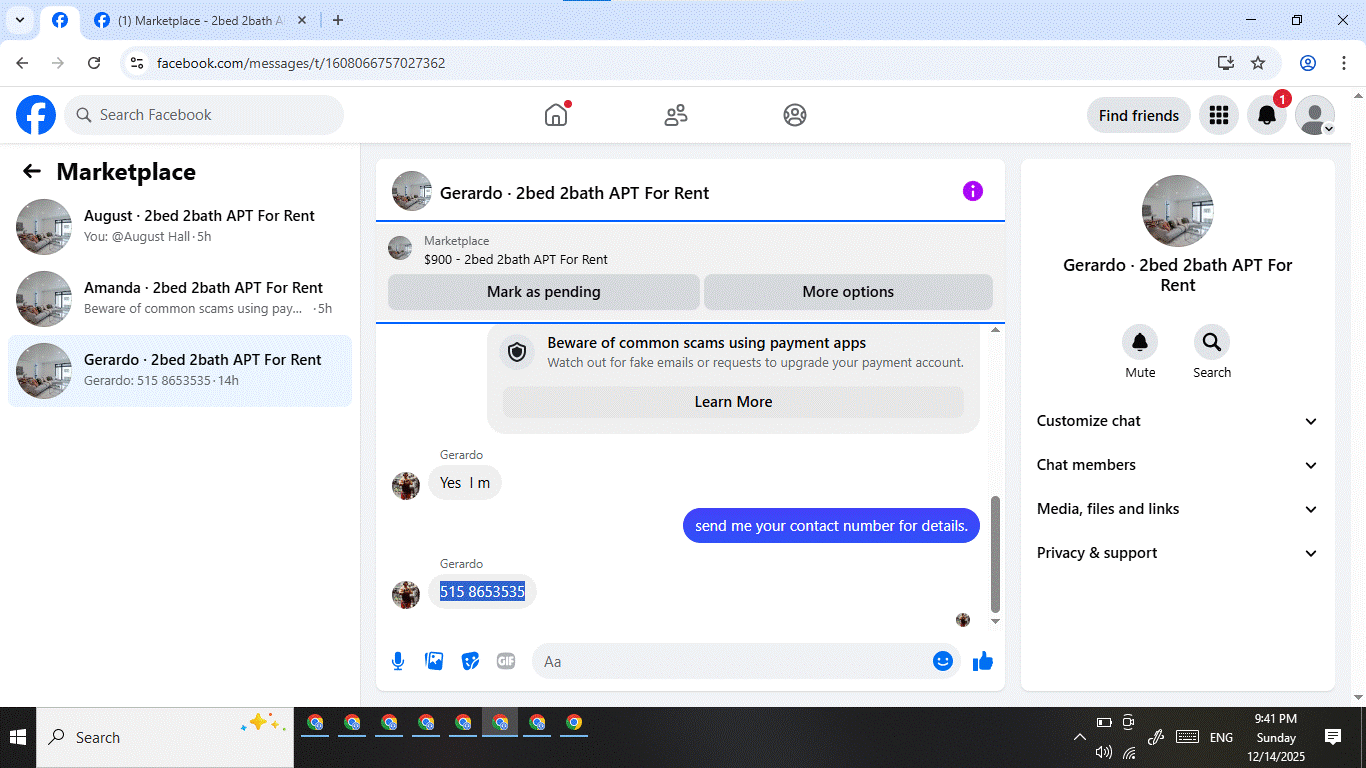The image size is (1366, 768).
Task: Click Gerardo's large listing profile thumbnail
Action: click(x=1178, y=211)
